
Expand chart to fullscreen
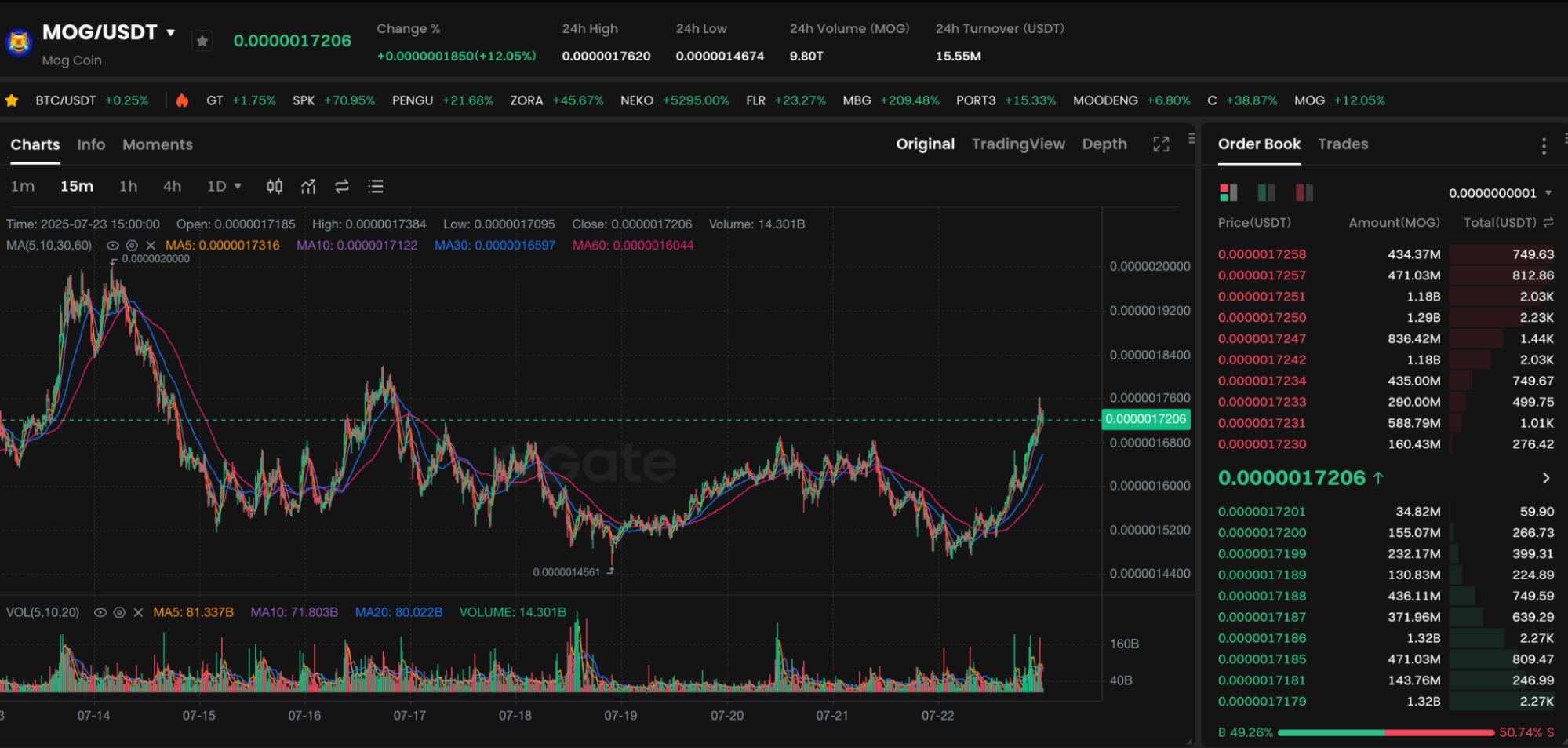(1161, 144)
